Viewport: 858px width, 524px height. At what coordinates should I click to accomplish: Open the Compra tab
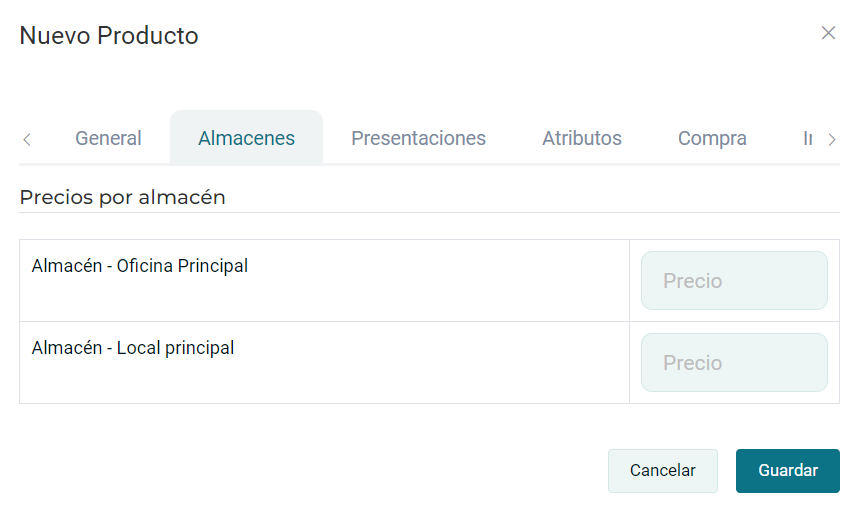[712, 138]
